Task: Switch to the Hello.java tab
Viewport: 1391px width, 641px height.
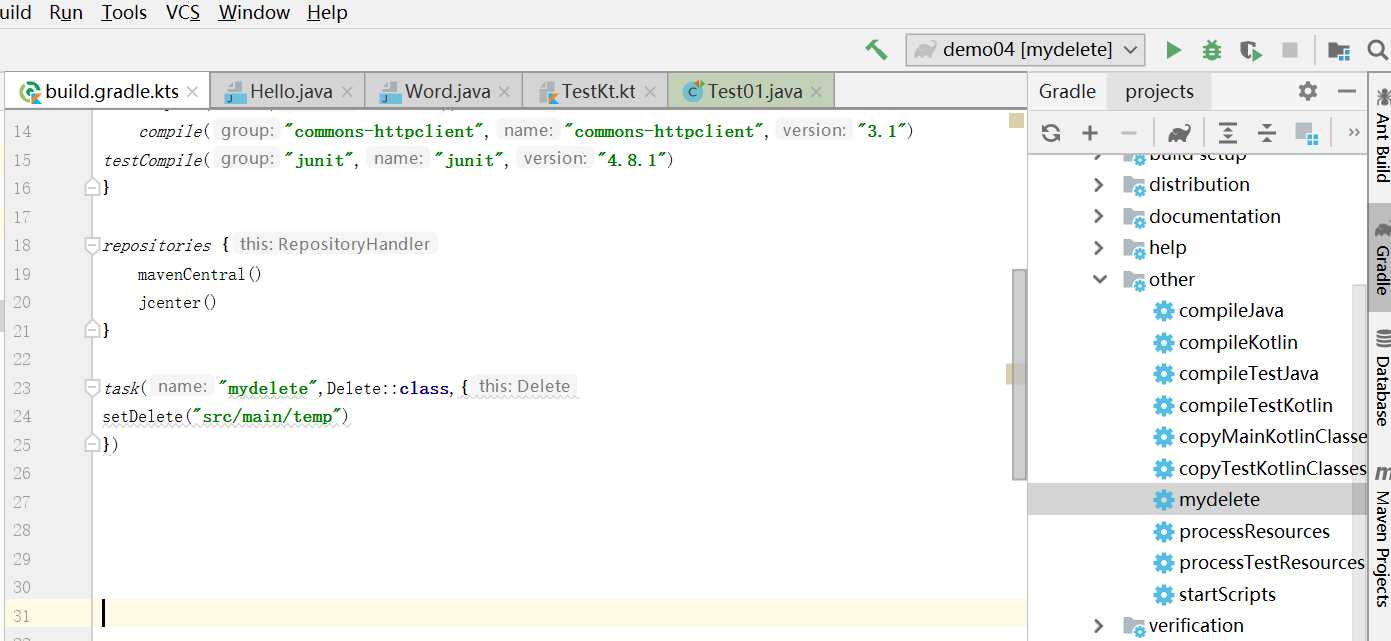Action: (x=290, y=92)
